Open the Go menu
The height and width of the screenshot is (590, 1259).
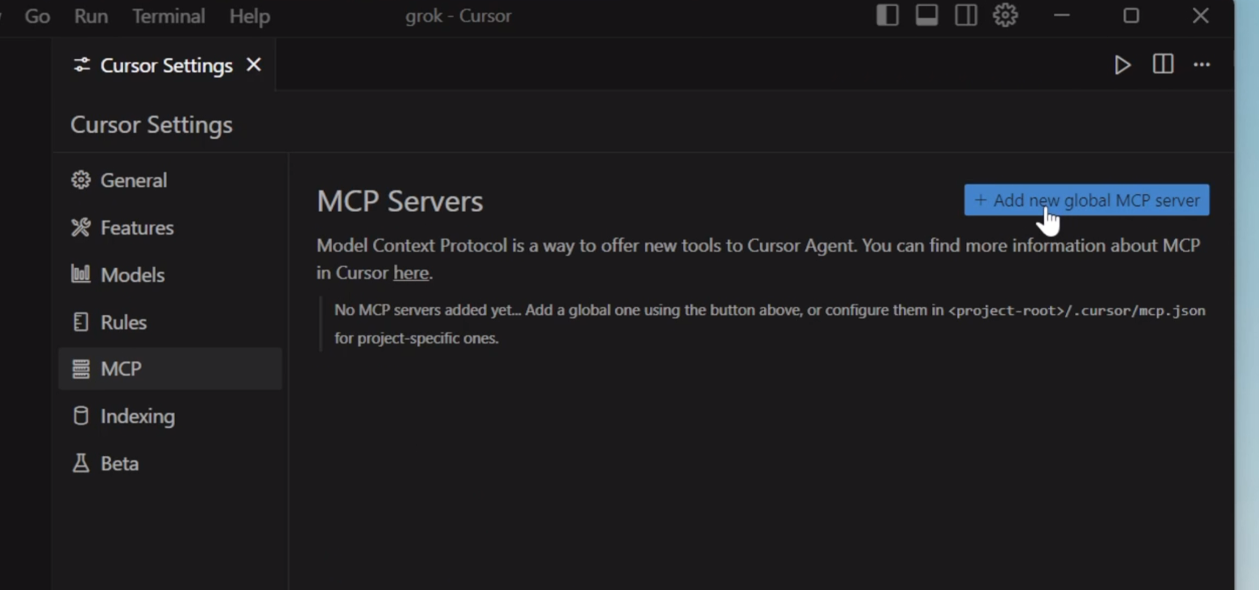[x=37, y=16]
